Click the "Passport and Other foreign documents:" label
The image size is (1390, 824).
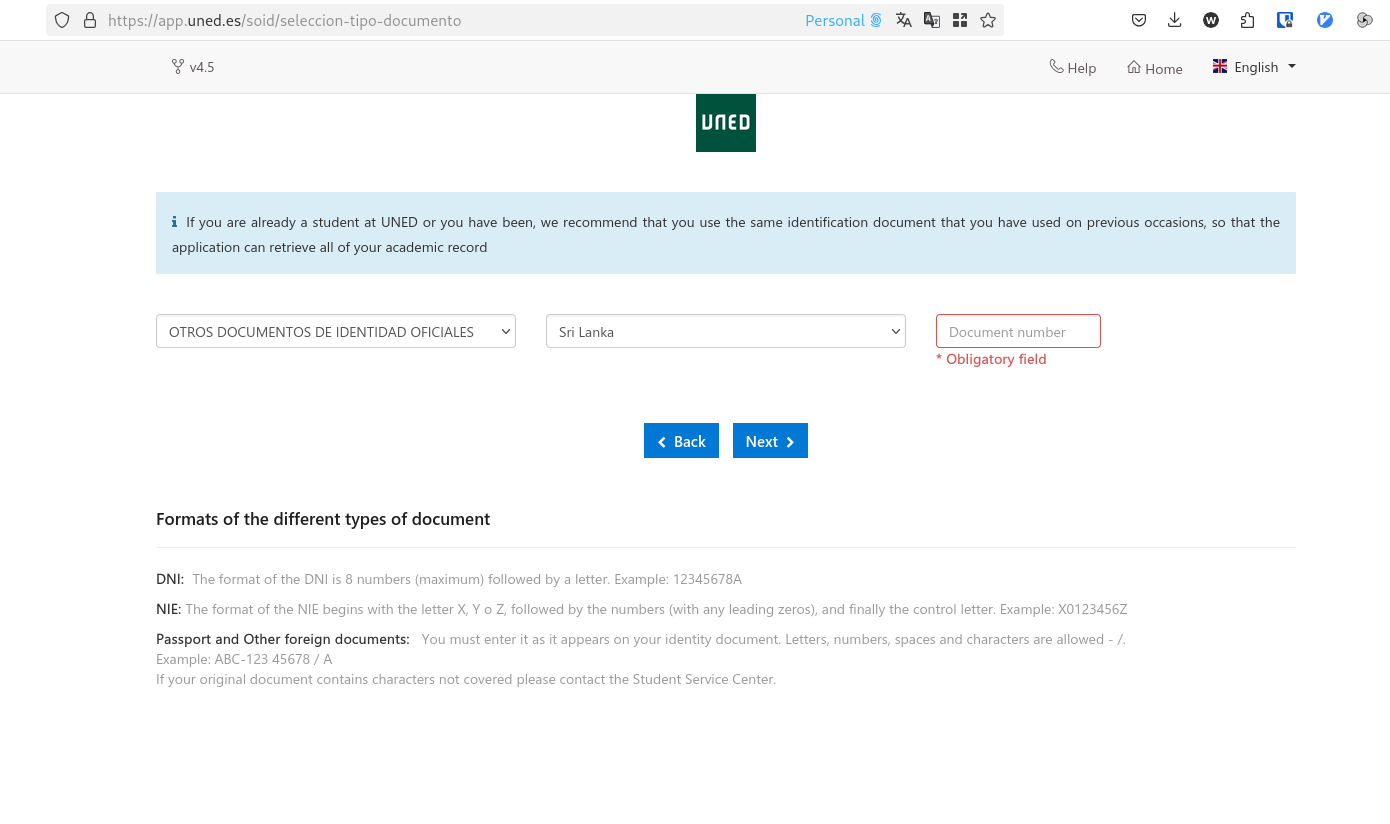283,639
